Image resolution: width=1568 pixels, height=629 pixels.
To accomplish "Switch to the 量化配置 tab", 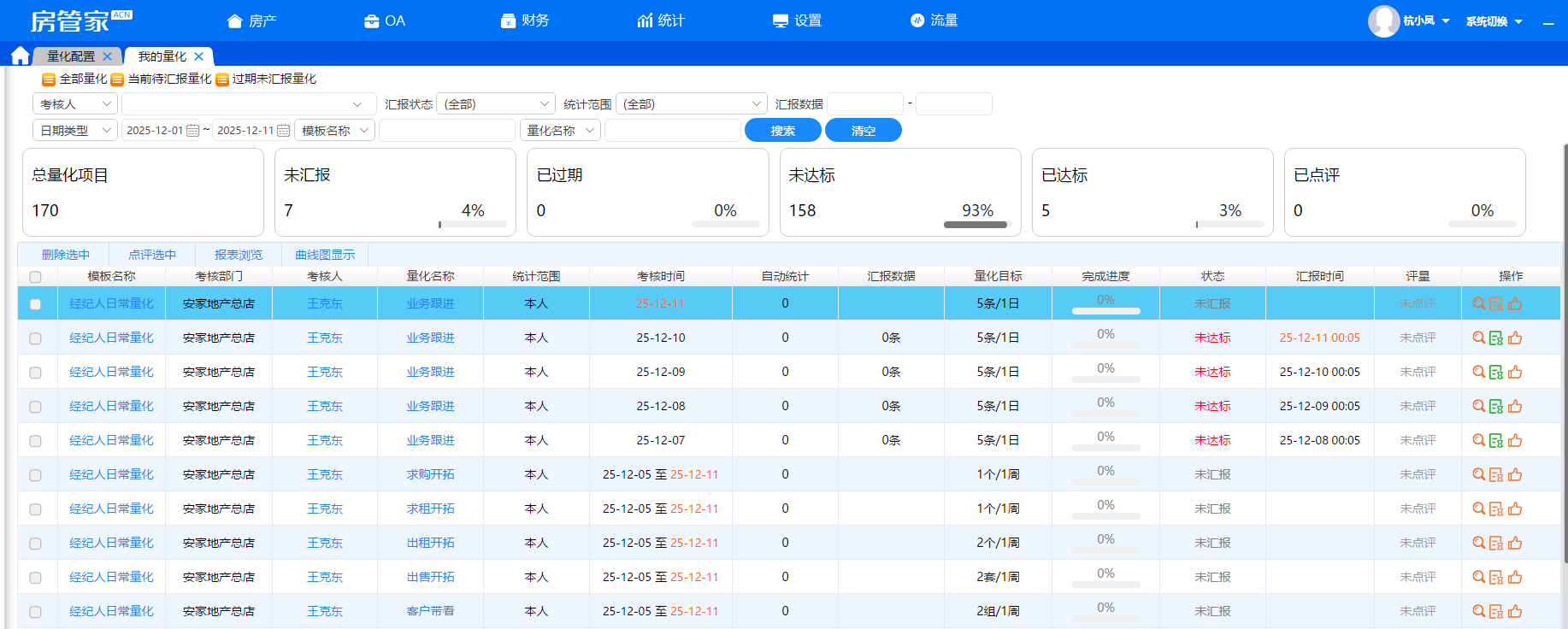I will [x=71, y=56].
